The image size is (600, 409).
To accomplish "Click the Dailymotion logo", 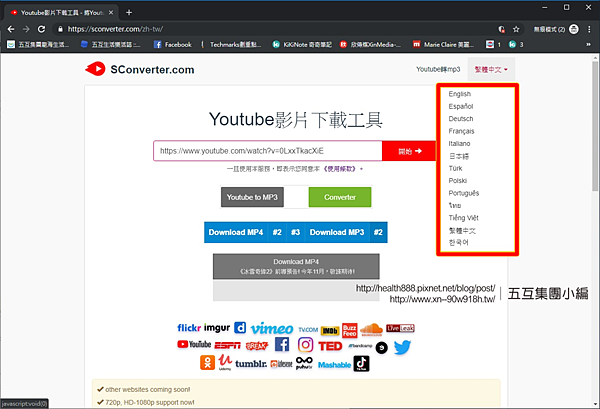I will coord(240,328).
